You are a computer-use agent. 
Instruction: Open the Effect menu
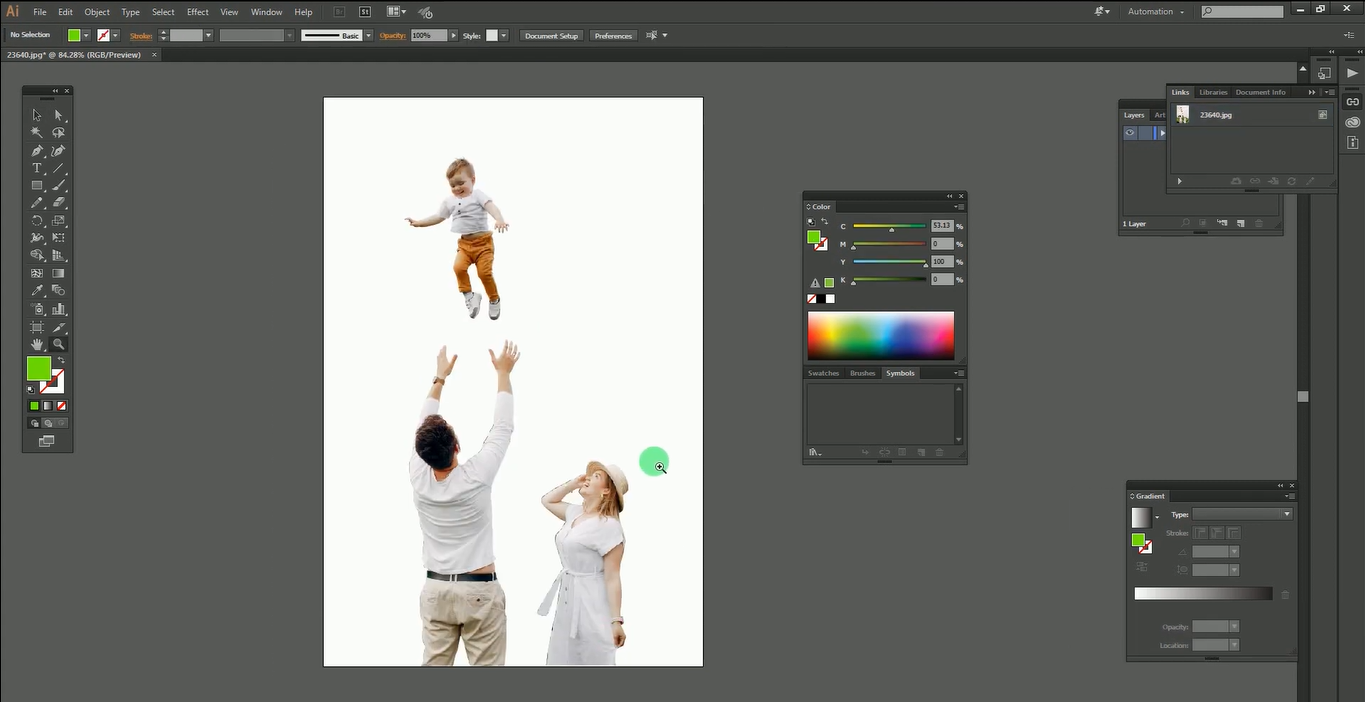(x=197, y=12)
